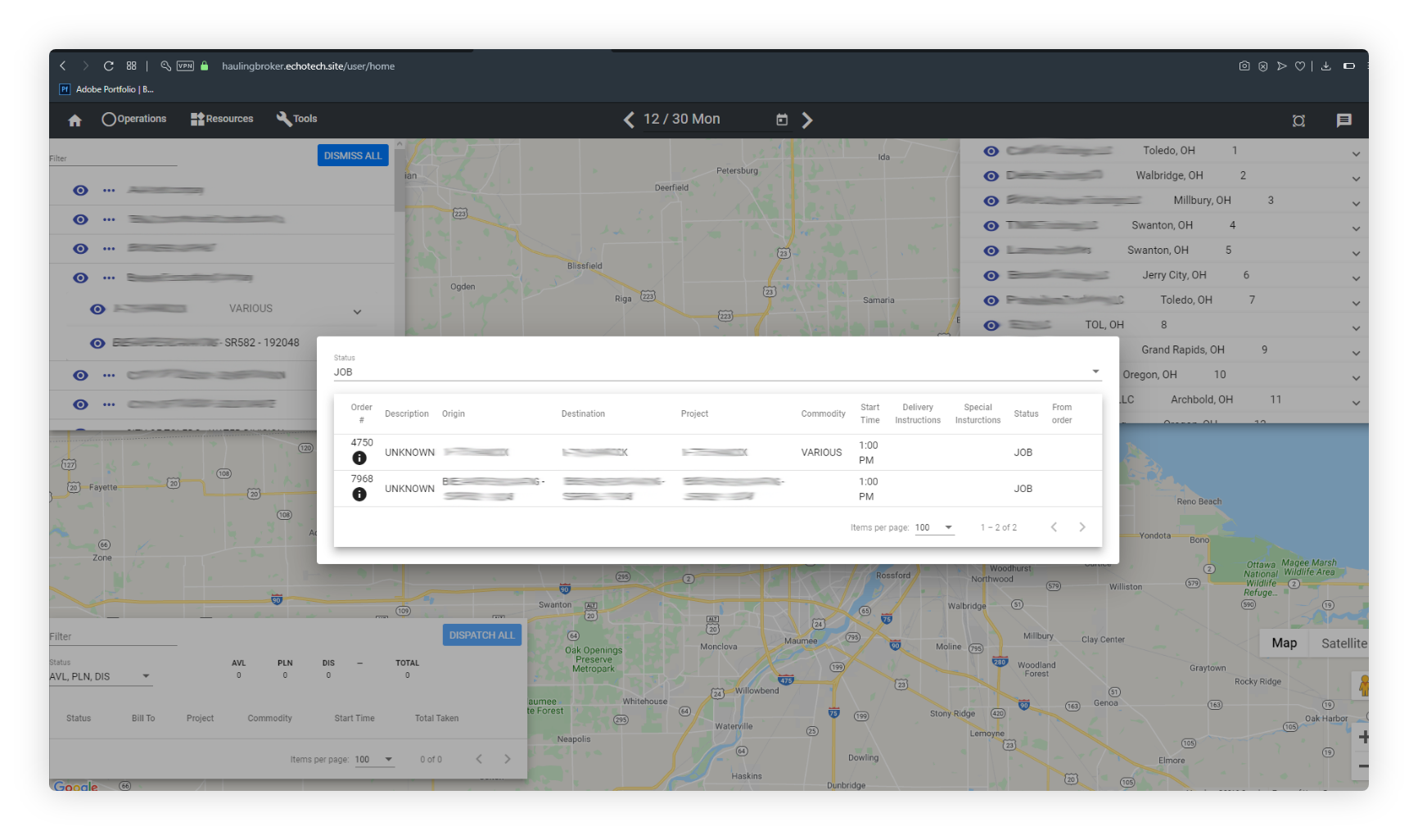1418x840 pixels.
Task: Open the browser downloads icon
Action: point(1325,65)
